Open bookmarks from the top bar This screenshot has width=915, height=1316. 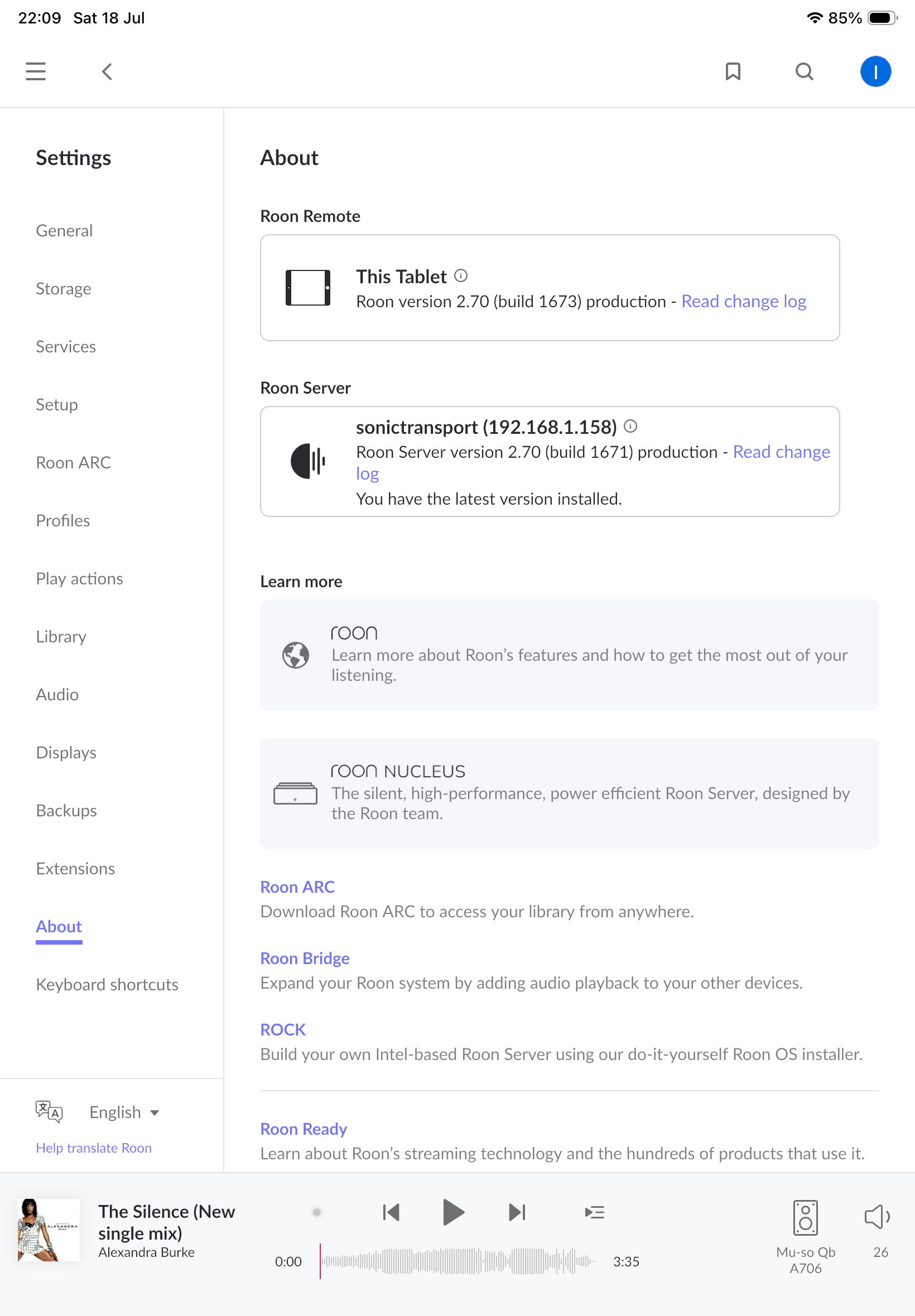point(733,71)
